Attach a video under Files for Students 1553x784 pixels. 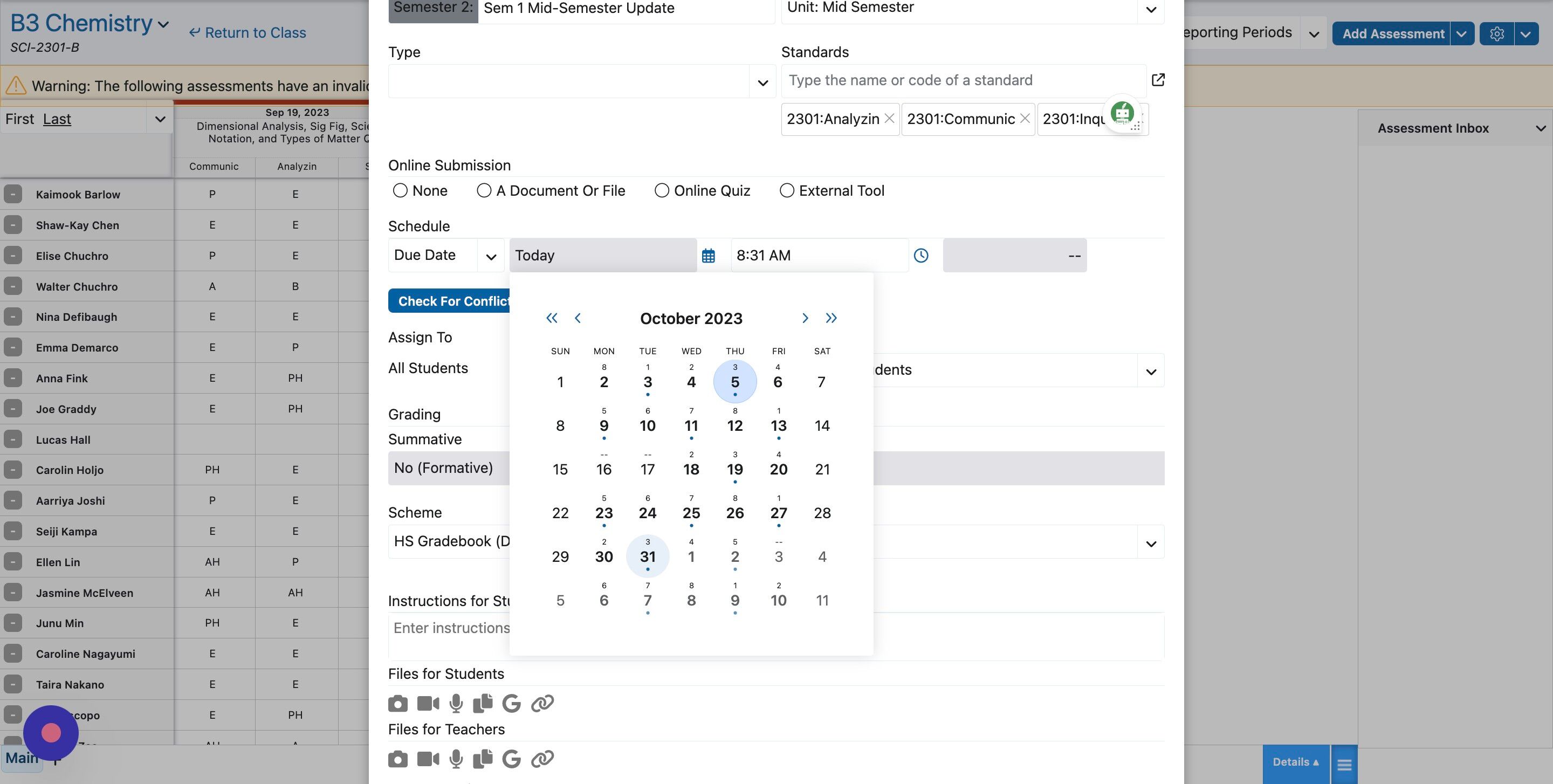(x=429, y=703)
